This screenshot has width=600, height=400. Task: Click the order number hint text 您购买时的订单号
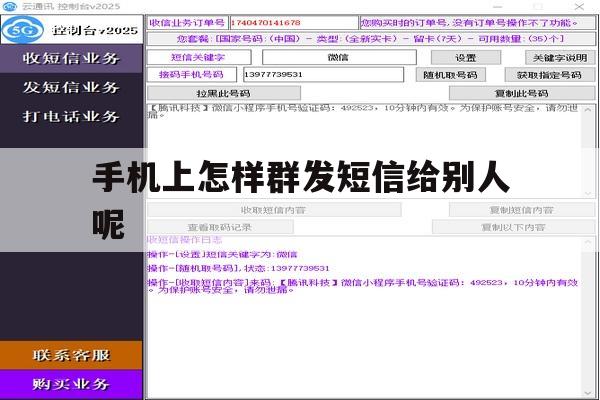click(470, 23)
